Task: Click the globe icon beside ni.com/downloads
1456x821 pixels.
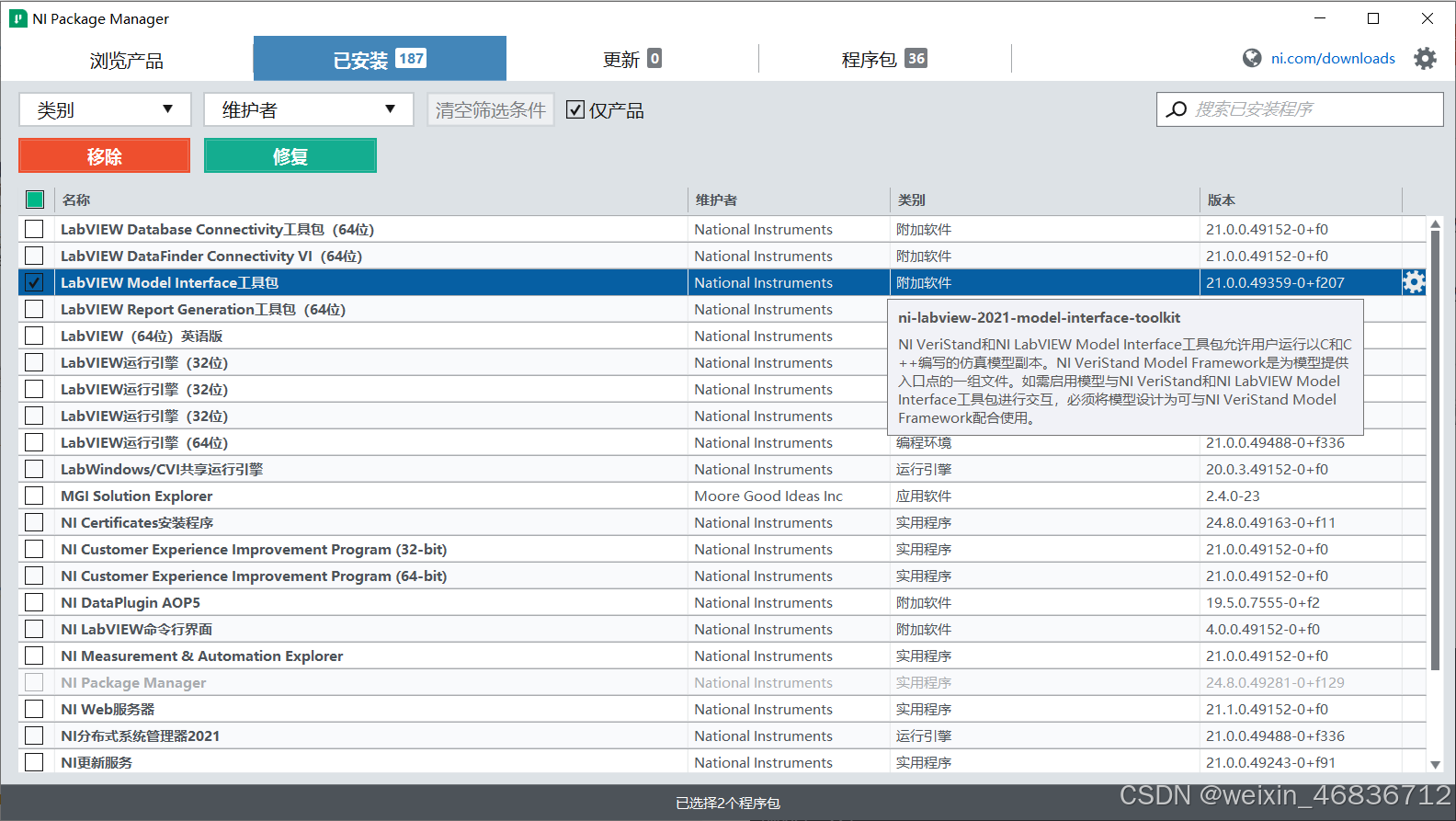Action: (x=1252, y=58)
